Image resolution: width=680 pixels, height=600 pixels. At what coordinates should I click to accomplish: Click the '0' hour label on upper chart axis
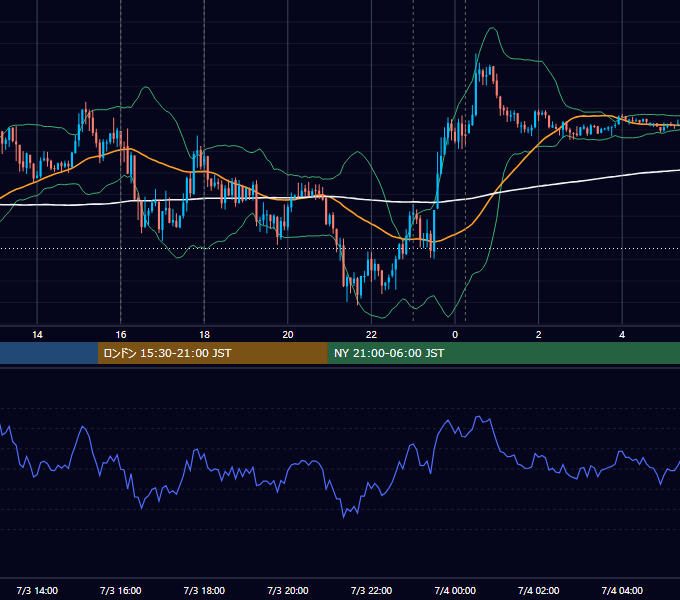click(x=455, y=335)
